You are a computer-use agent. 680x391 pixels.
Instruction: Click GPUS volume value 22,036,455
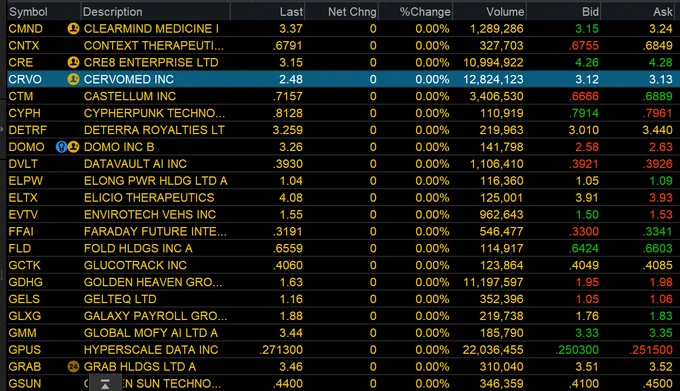click(x=493, y=350)
